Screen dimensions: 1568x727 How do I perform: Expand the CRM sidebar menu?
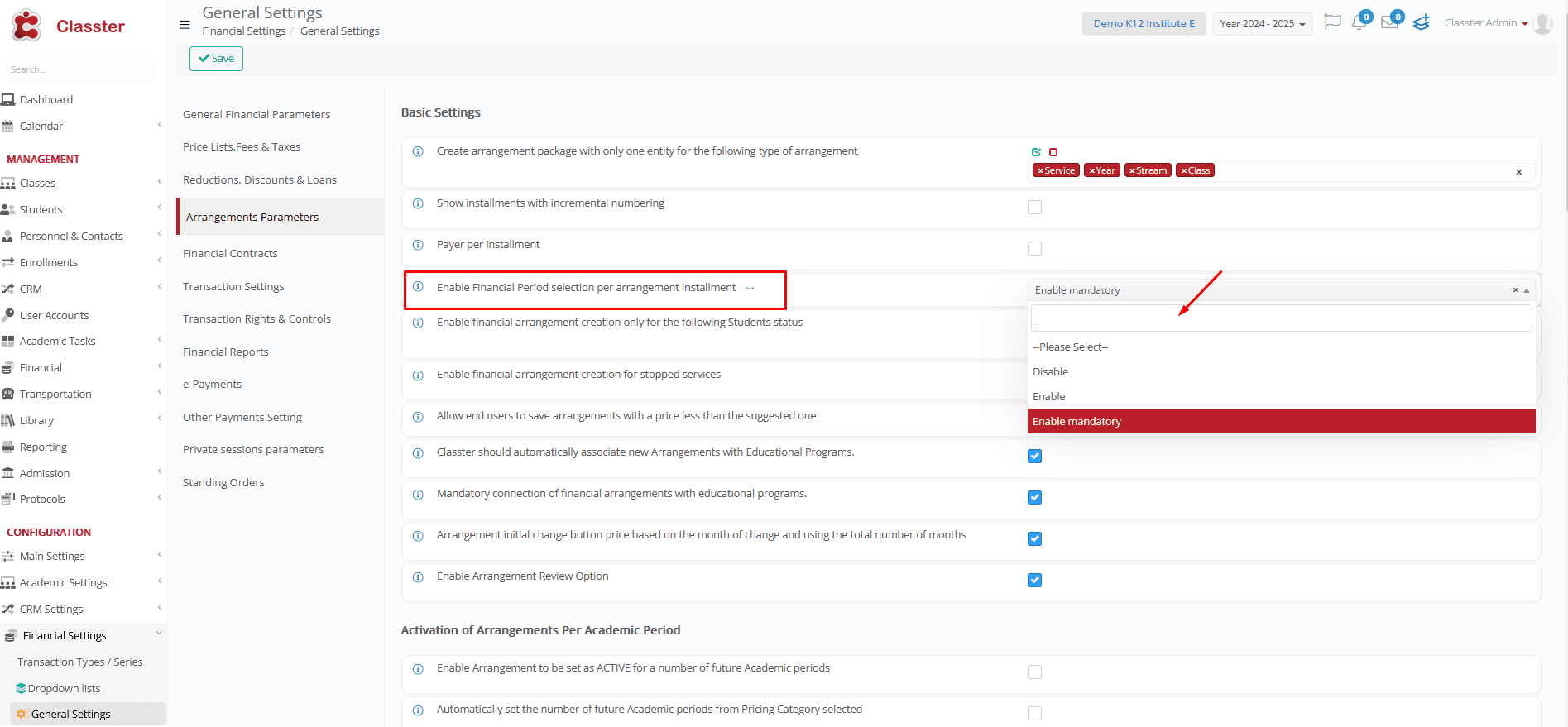[x=159, y=288]
